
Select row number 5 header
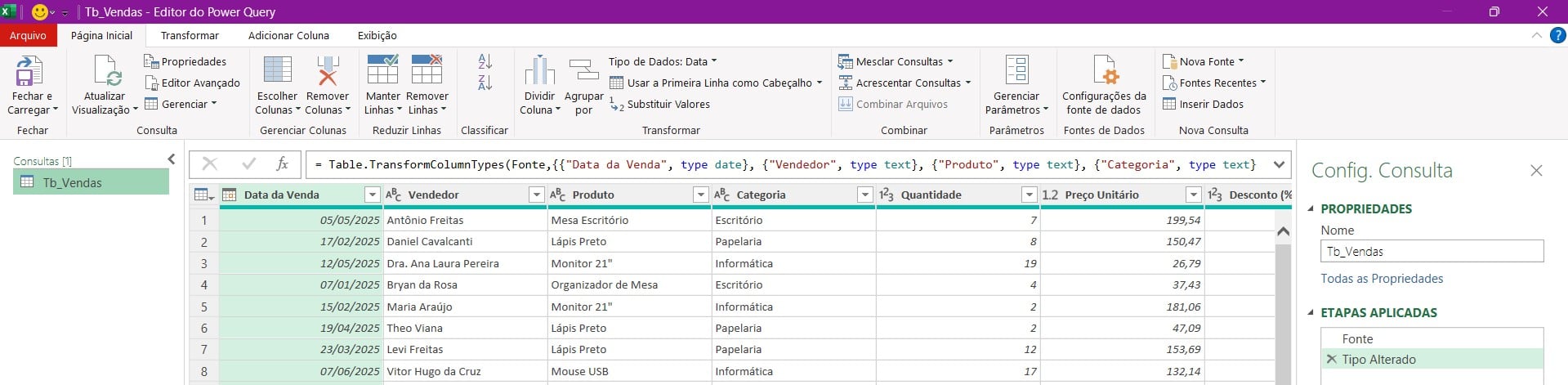click(x=204, y=307)
